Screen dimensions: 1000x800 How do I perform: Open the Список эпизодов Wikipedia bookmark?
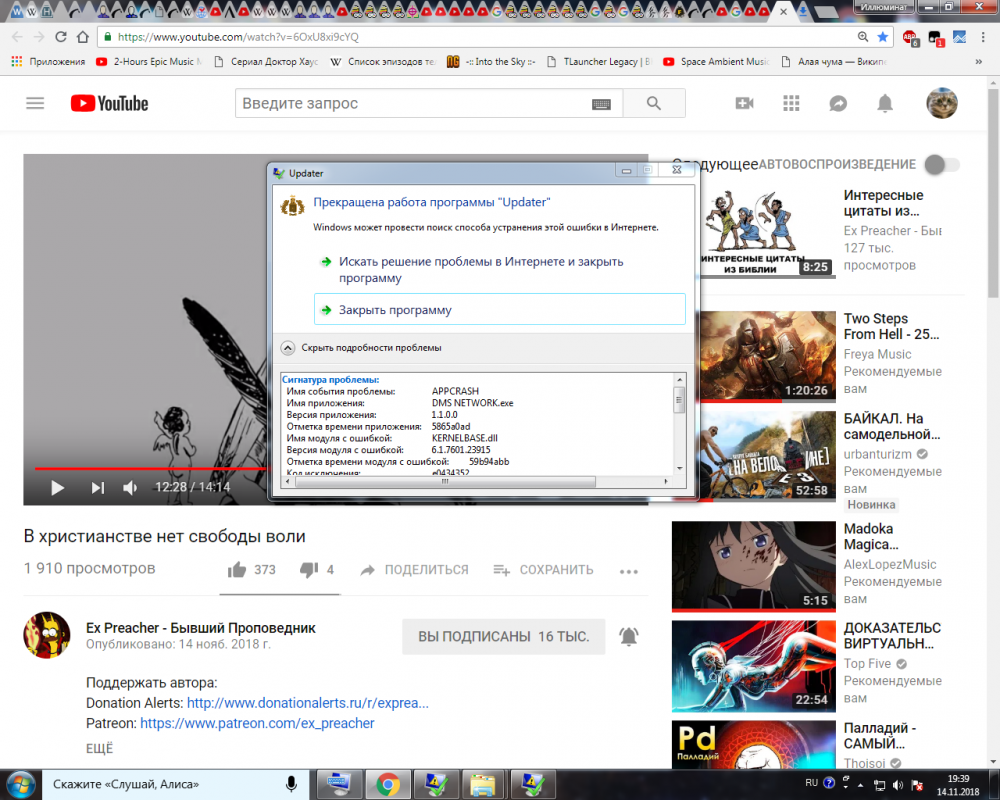(383, 61)
